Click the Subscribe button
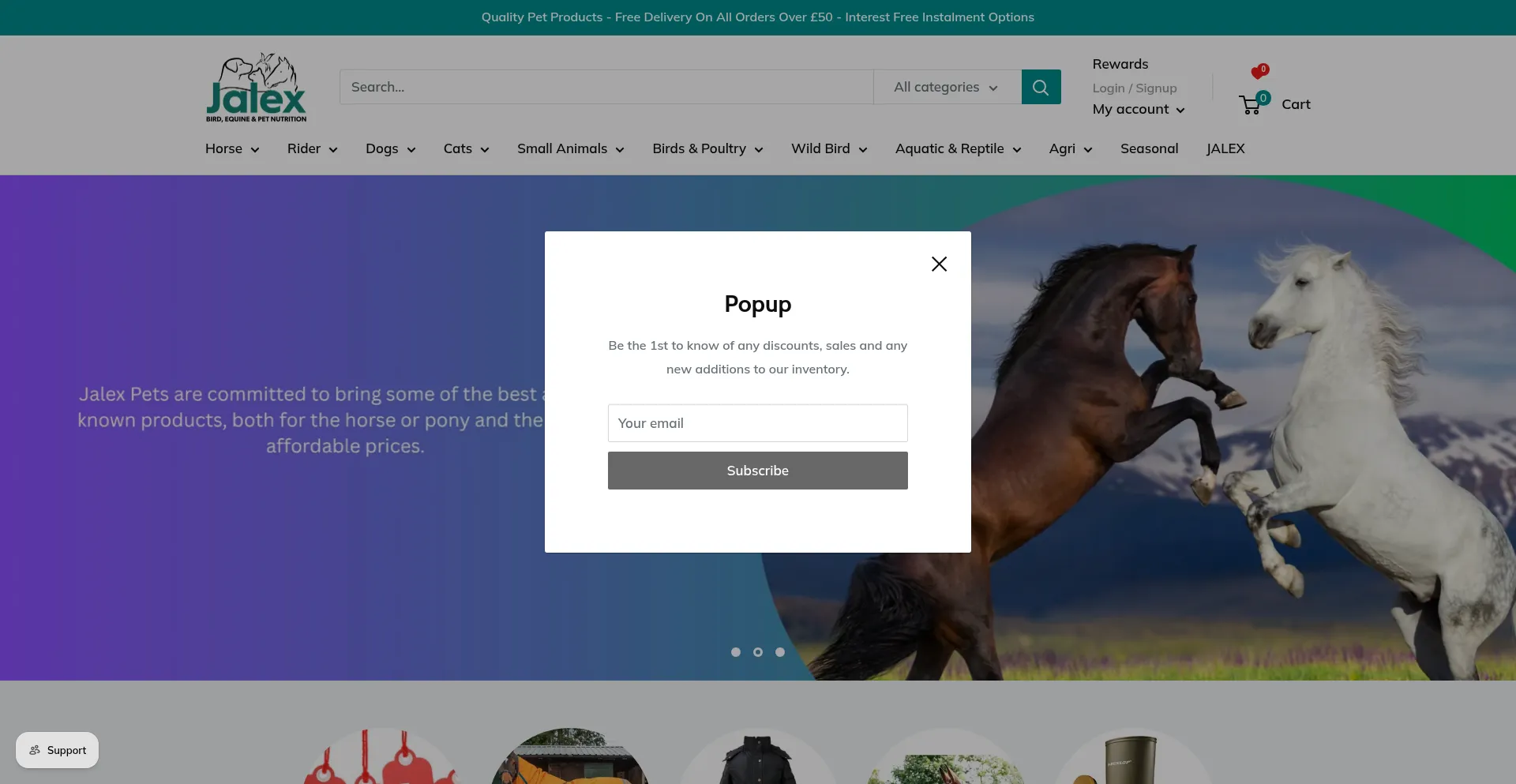 tap(758, 471)
